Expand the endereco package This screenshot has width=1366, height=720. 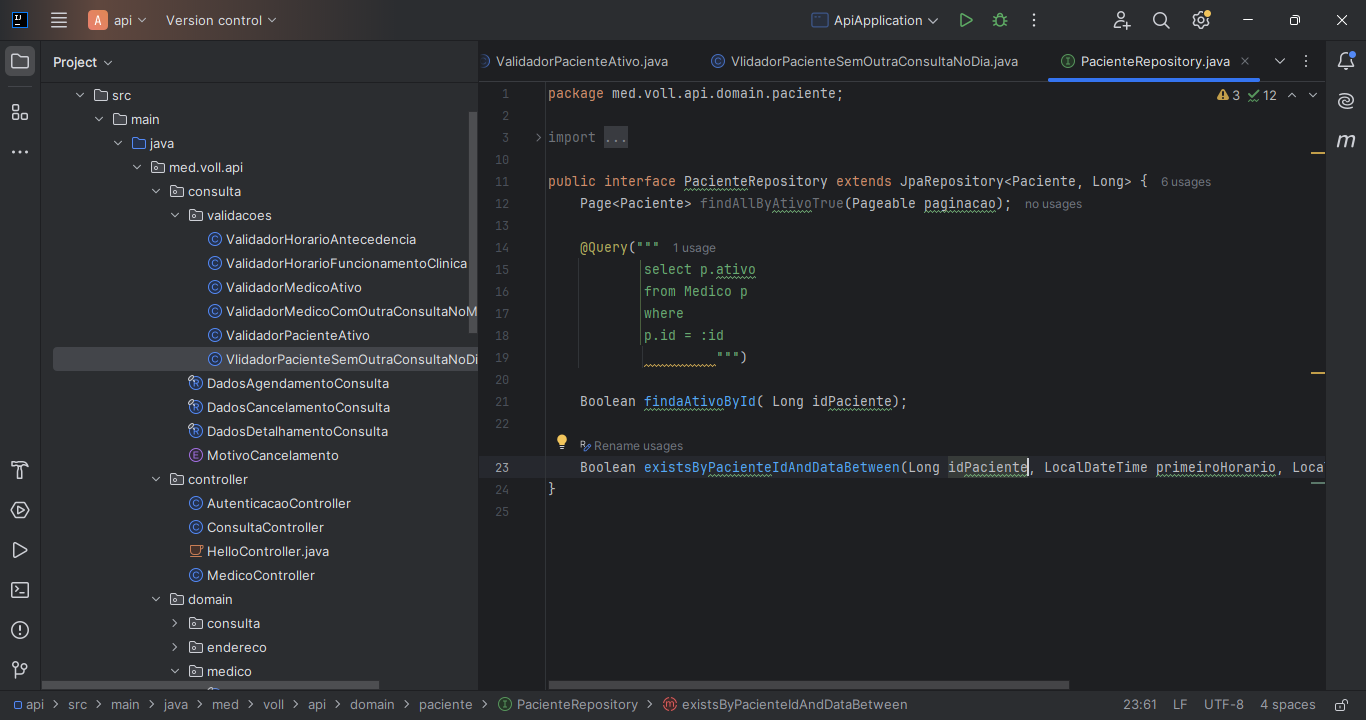175,648
